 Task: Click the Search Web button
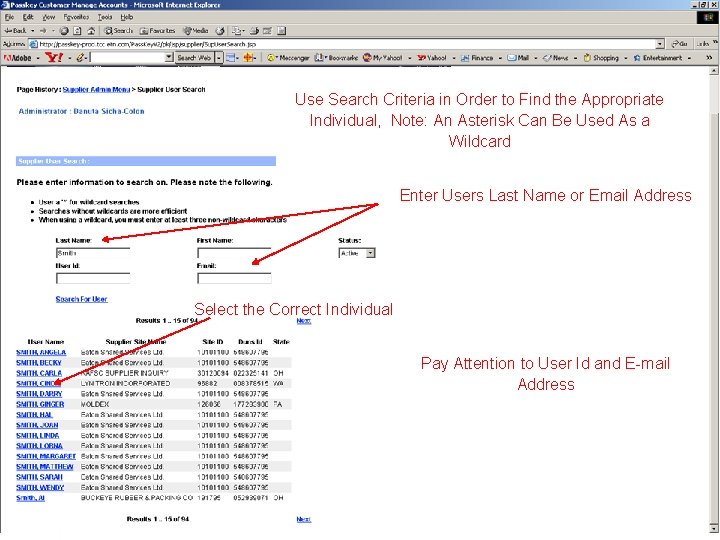click(x=195, y=58)
